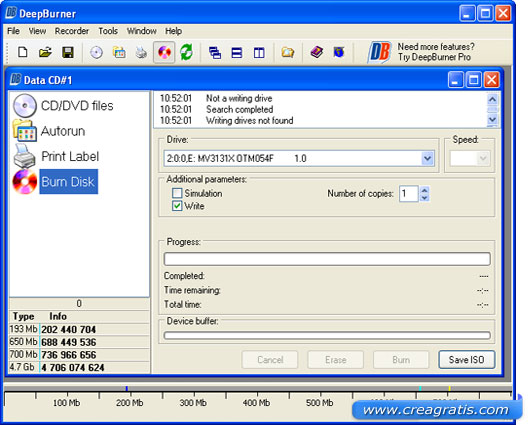Click the cyan marker on size ruler

pos(420,388)
